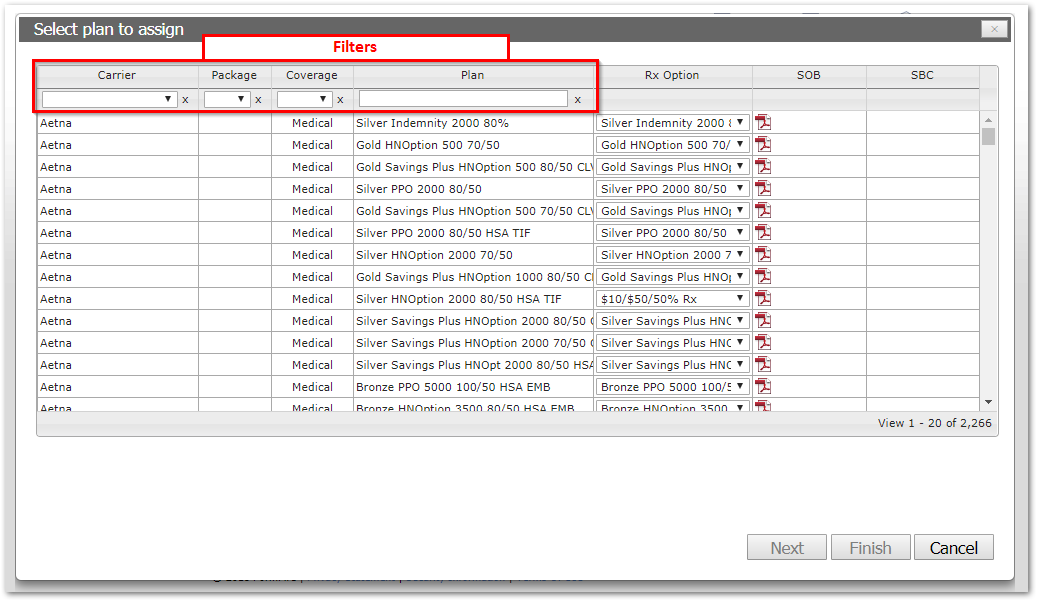Open the Package filter dropdown
Image resolution: width=1037 pixels, height=601 pixels.
[226, 99]
